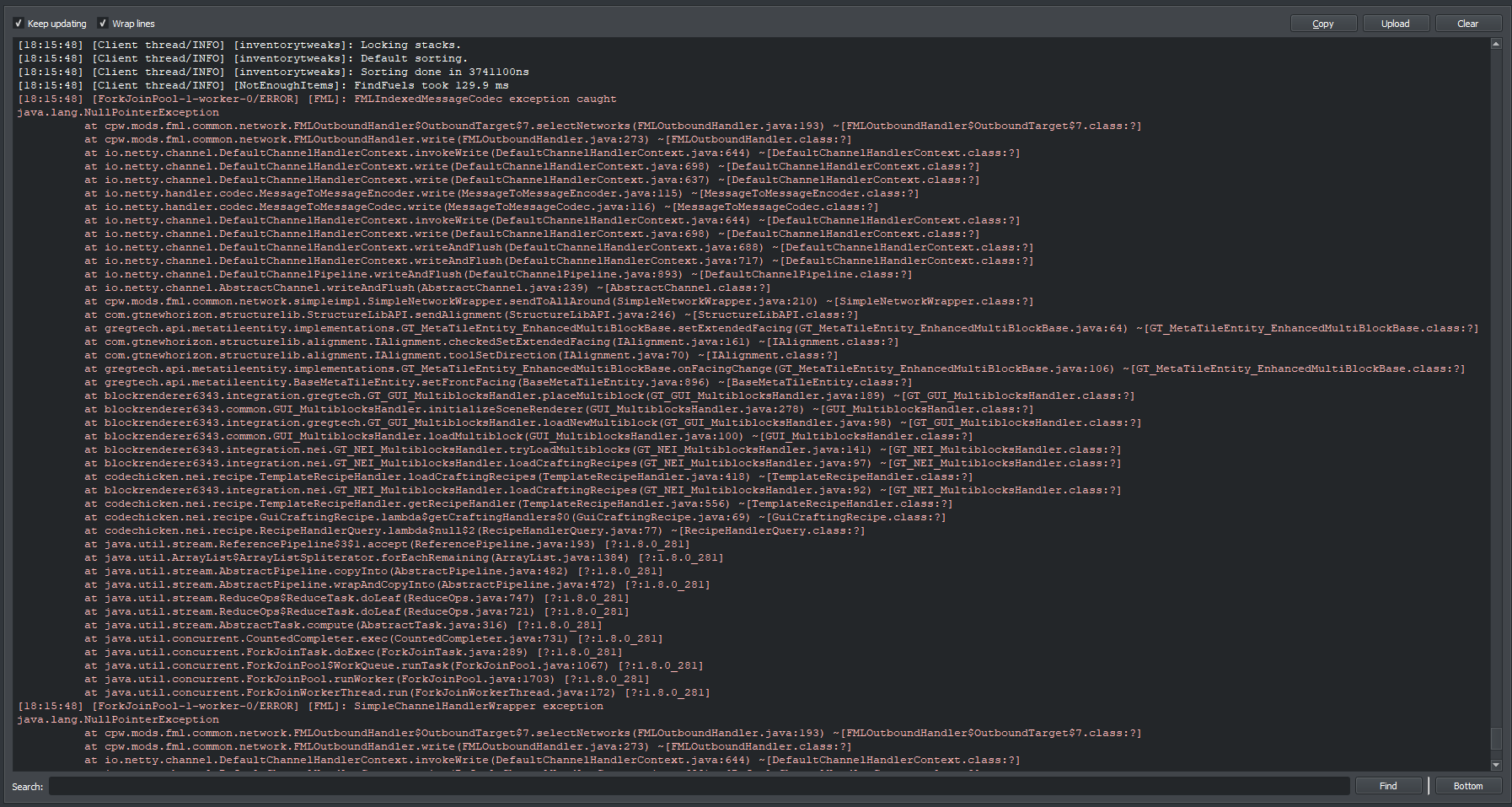Jump to log end with Bottom button
The image size is (1512, 807).
tap(1468, 785)
